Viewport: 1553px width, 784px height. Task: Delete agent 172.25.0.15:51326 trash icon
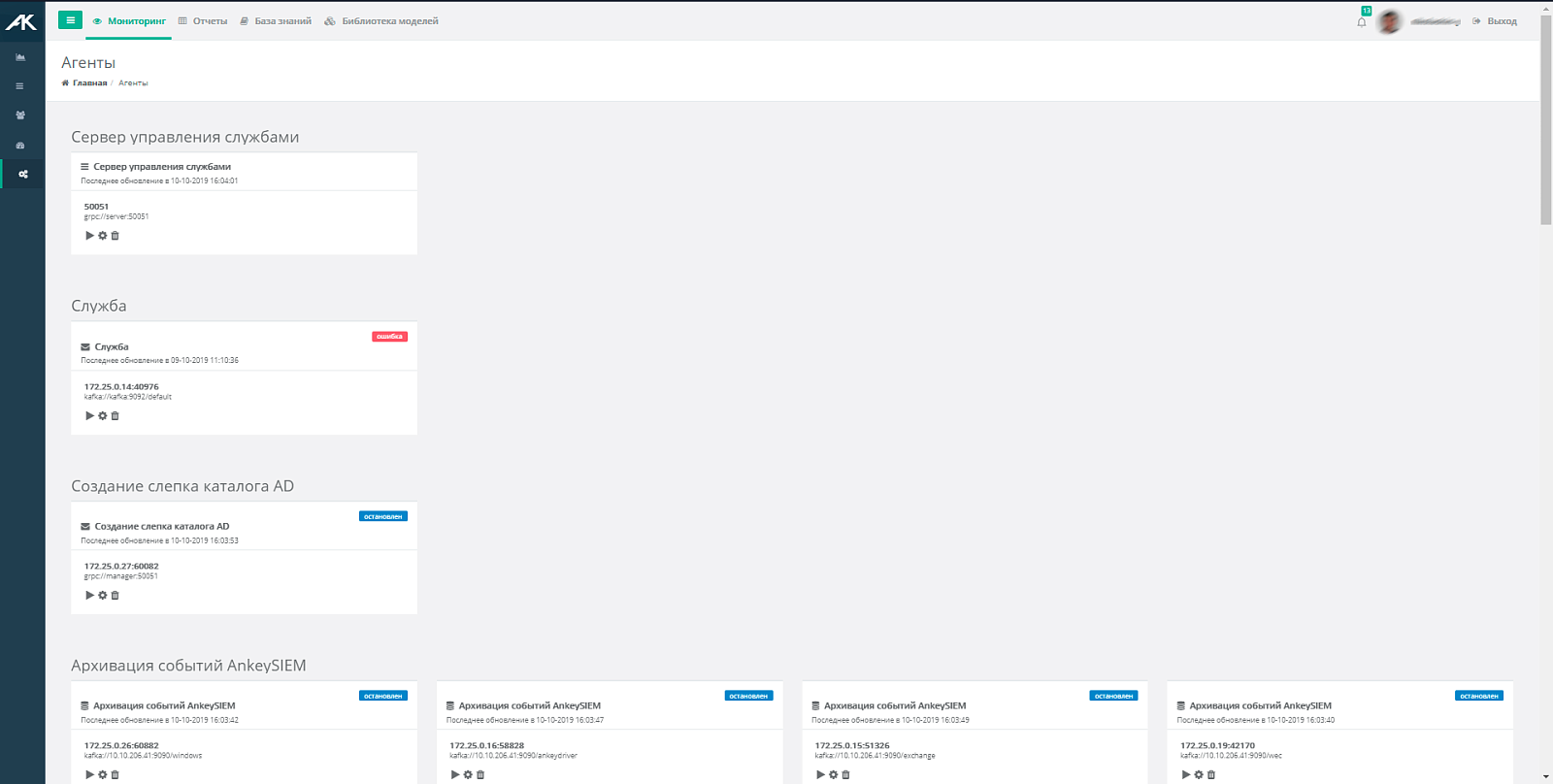845,775
